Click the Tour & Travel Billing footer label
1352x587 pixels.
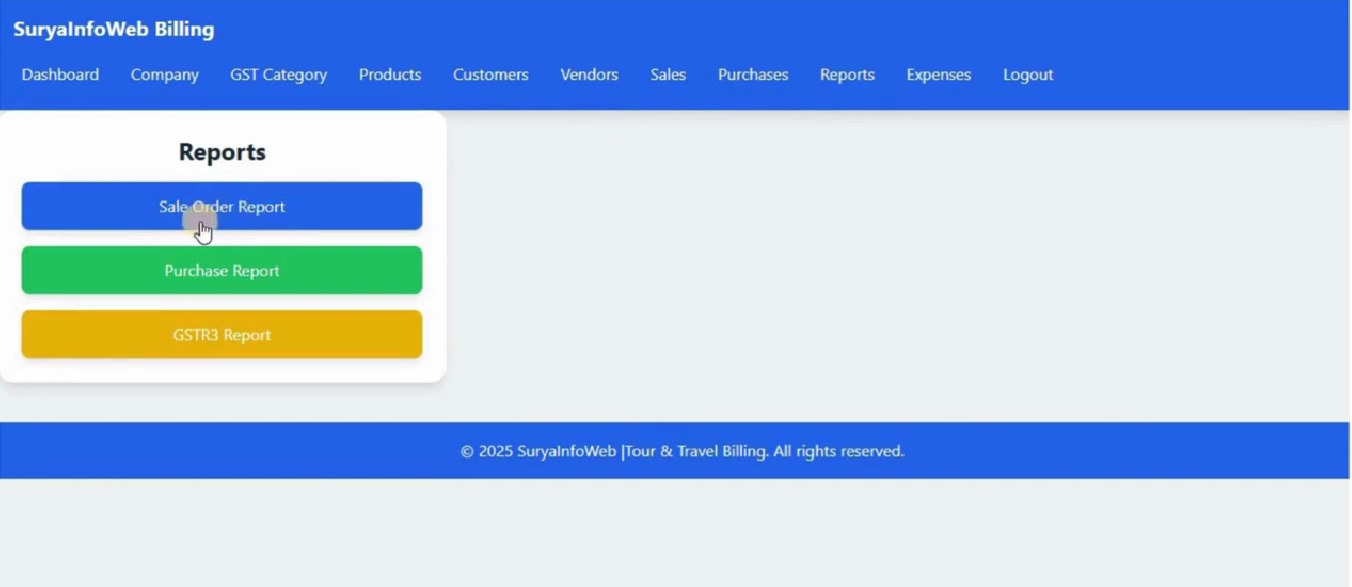(x=696, y=451)
